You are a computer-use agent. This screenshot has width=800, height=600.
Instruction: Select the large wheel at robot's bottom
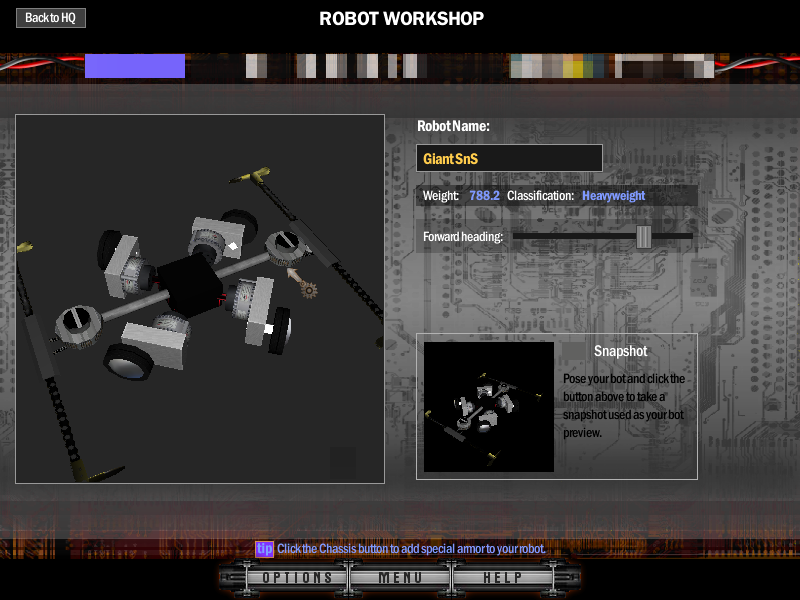pos(128,360)
